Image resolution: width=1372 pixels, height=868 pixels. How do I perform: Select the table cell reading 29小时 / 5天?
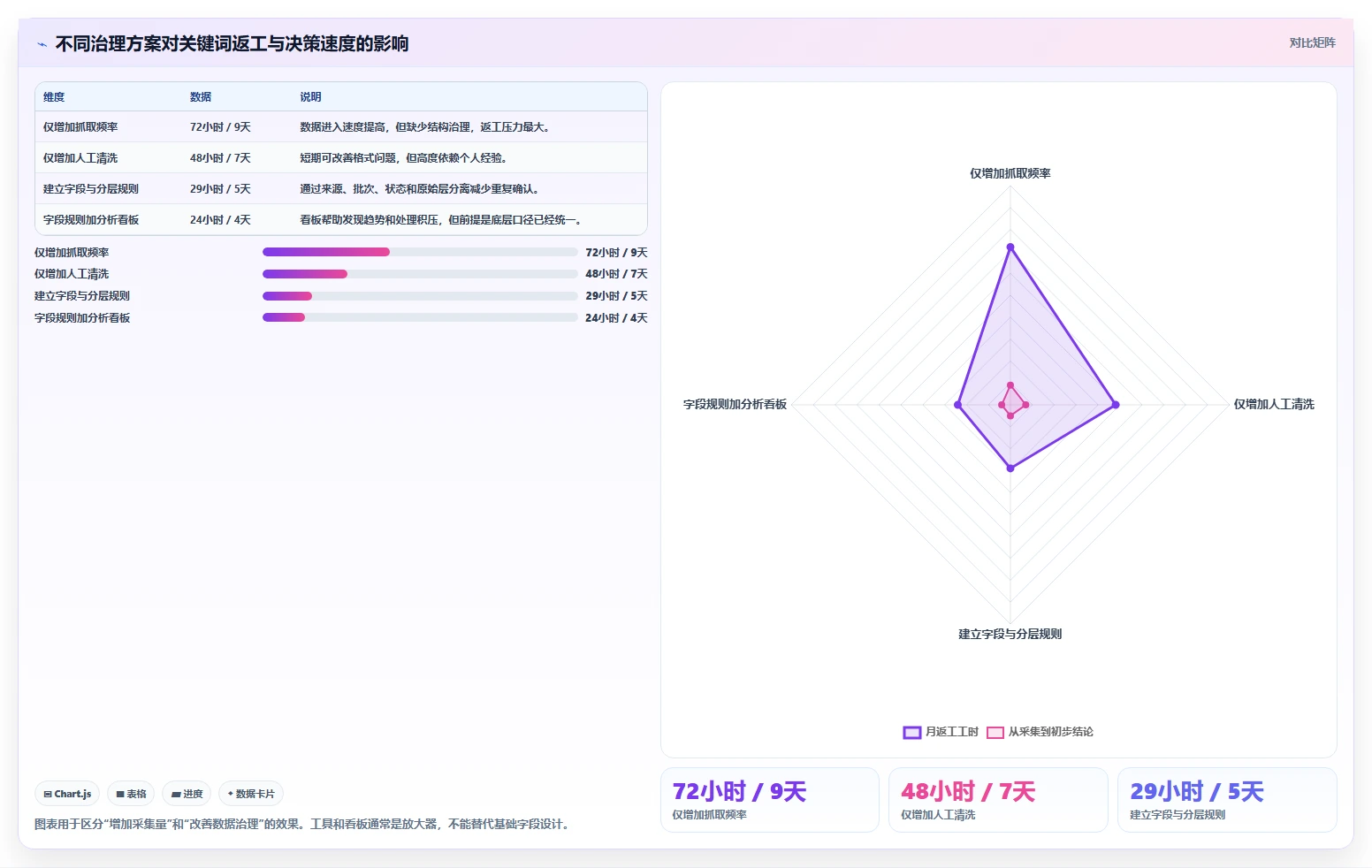pyautogui.click(x=220, y=189)
